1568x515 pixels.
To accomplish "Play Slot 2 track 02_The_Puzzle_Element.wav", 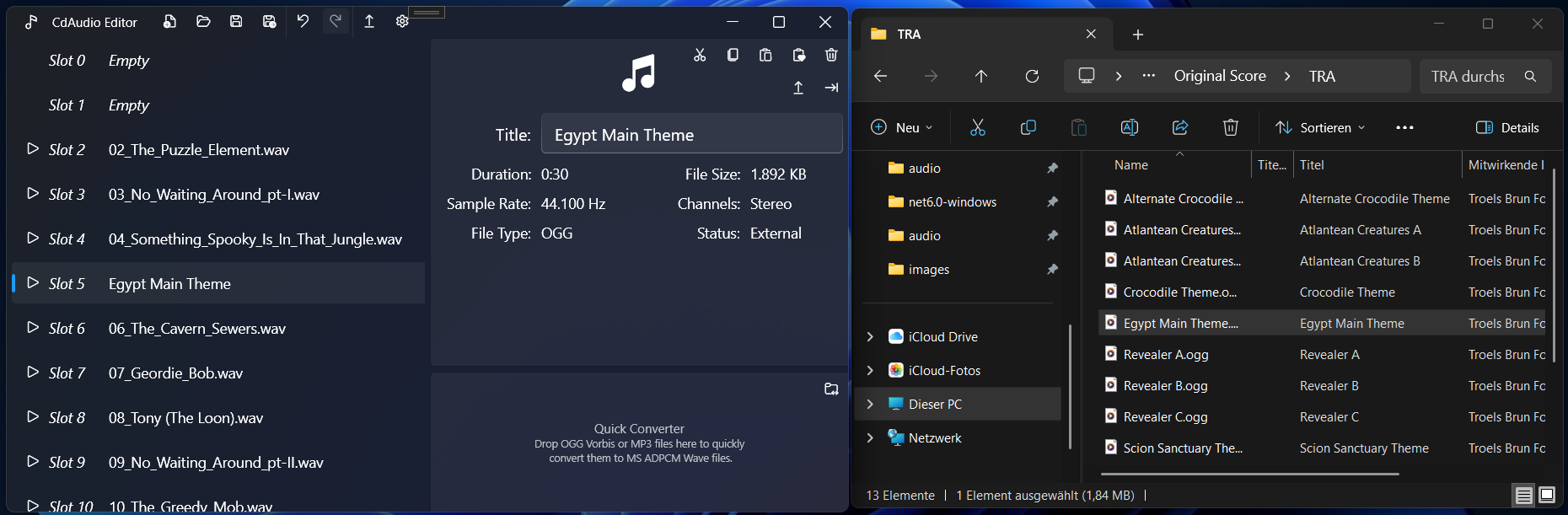I will 33,148.
